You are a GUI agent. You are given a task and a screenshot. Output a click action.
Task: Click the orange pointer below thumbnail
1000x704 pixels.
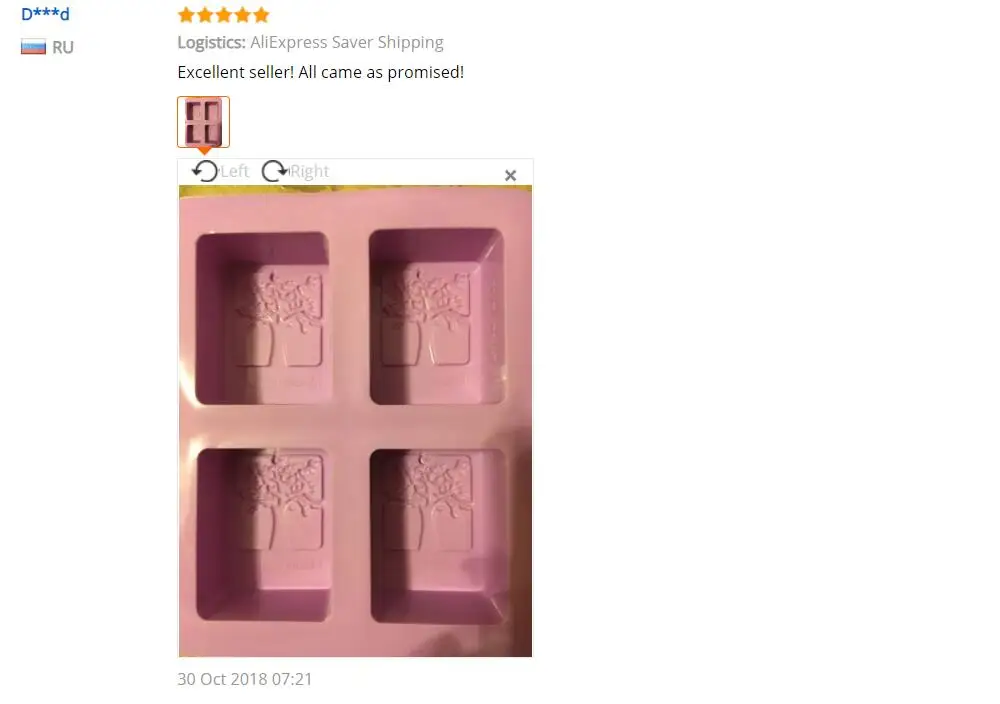pyautogui.click(x=204, y=150)
